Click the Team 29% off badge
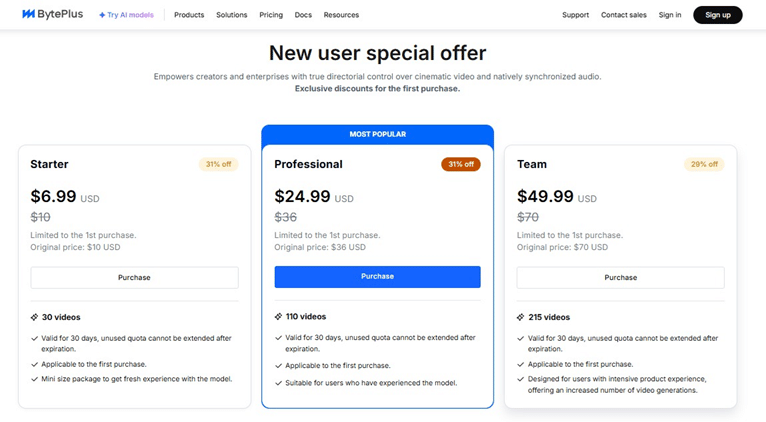Screen dimensions: 766x422 704,164
